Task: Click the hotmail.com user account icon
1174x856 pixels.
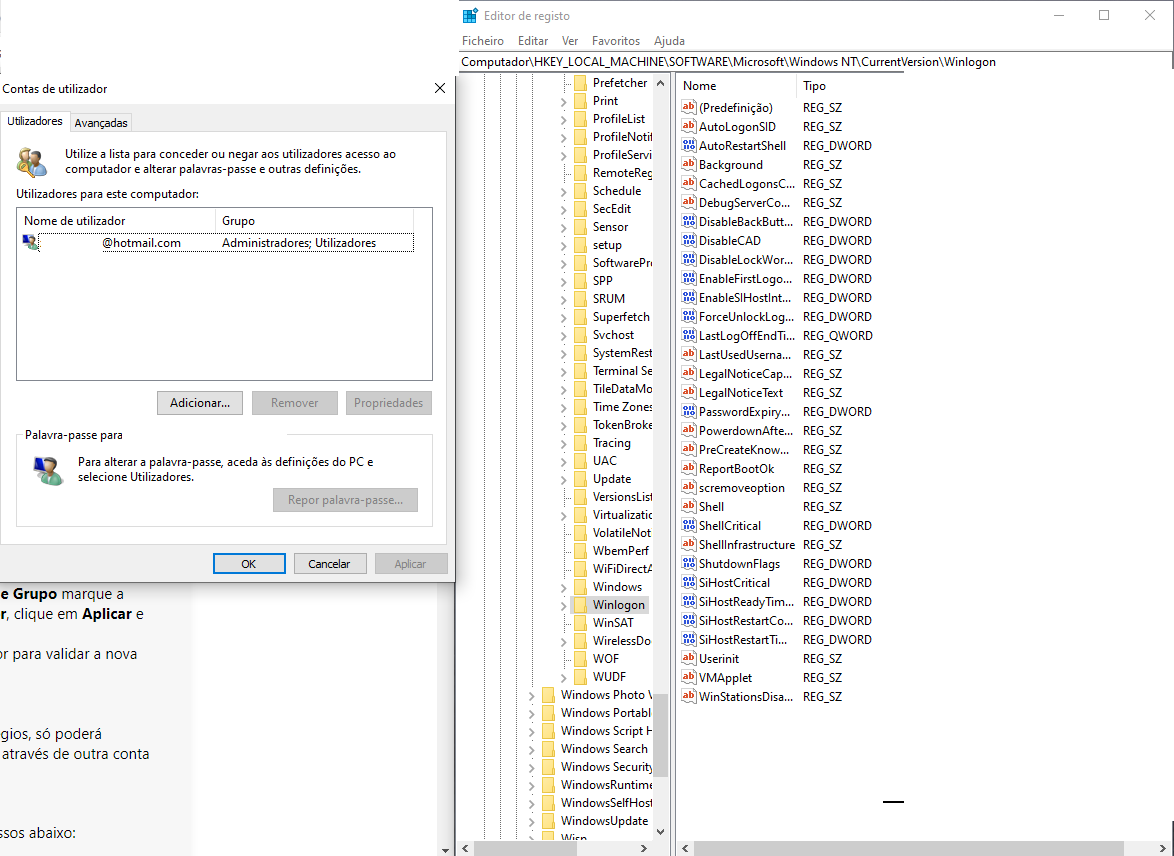Action: pyautogui.click(x=31, y=243)
